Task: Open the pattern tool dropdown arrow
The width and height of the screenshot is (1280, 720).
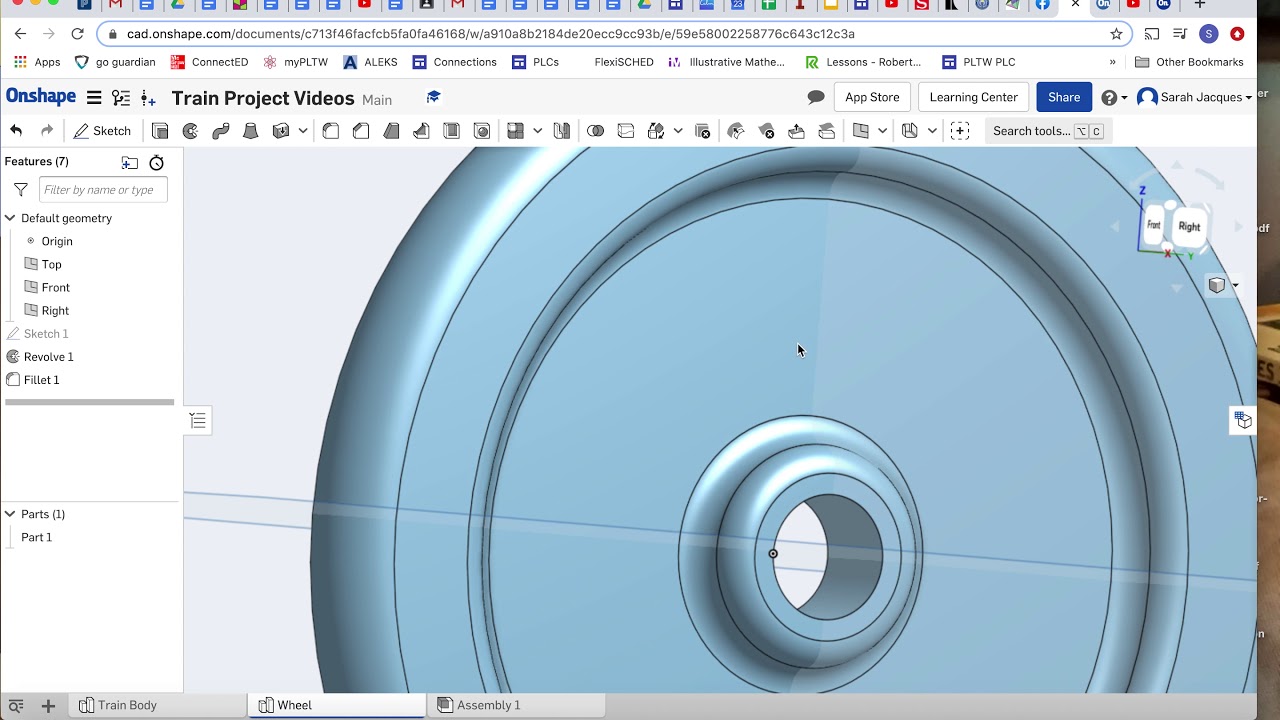Action: point(537,131)
